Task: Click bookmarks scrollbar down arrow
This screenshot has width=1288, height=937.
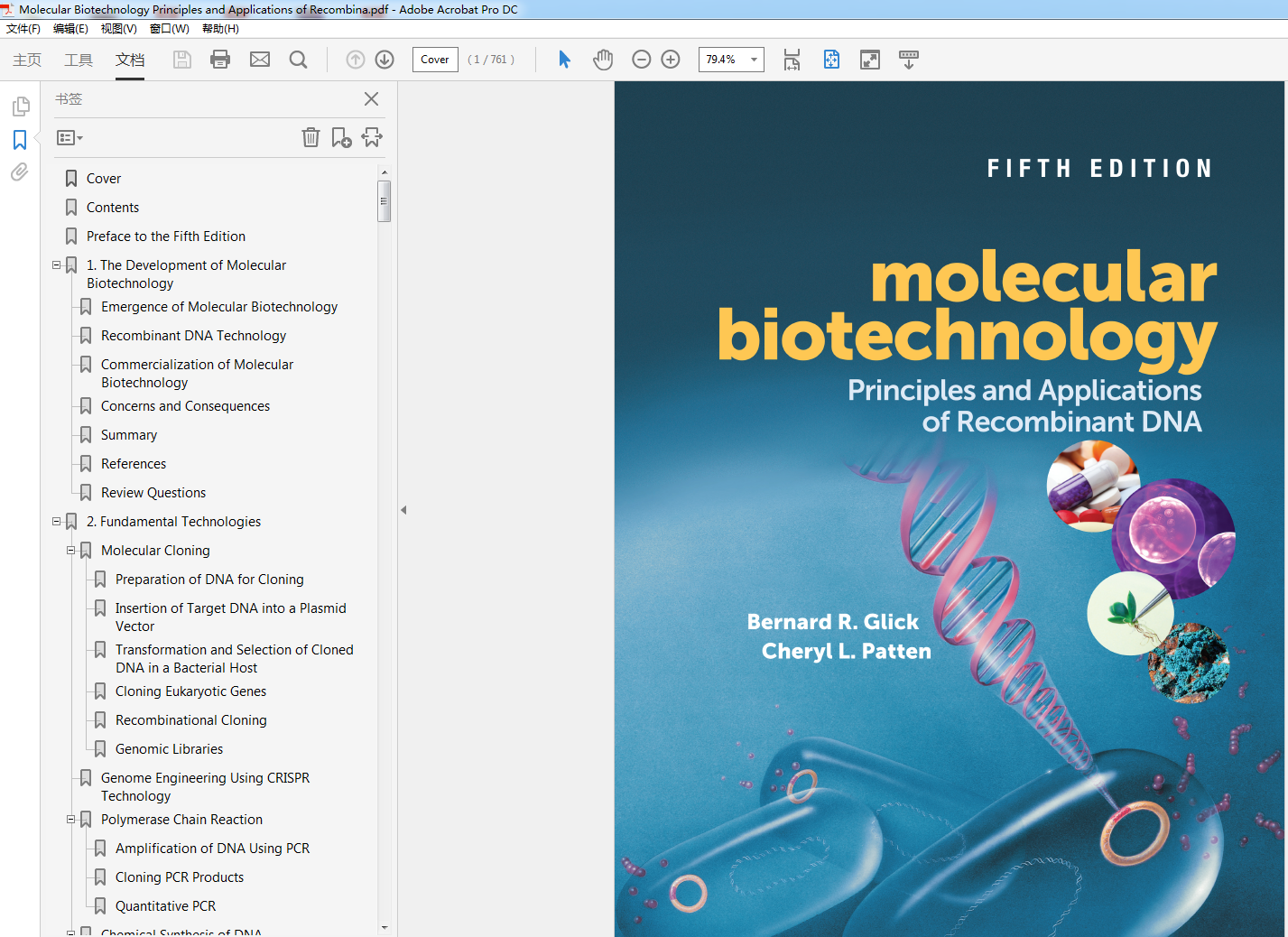Action: [x=384, y=927]
